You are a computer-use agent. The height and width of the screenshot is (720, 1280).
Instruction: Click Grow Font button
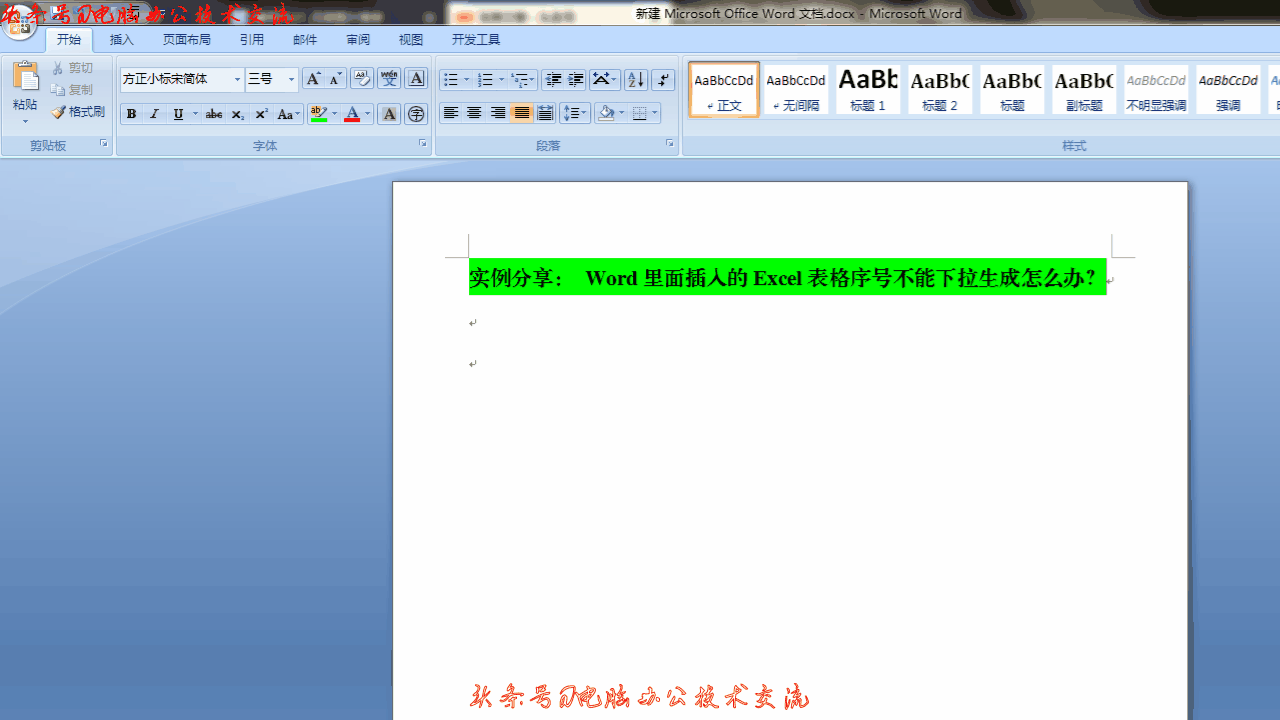313,79
